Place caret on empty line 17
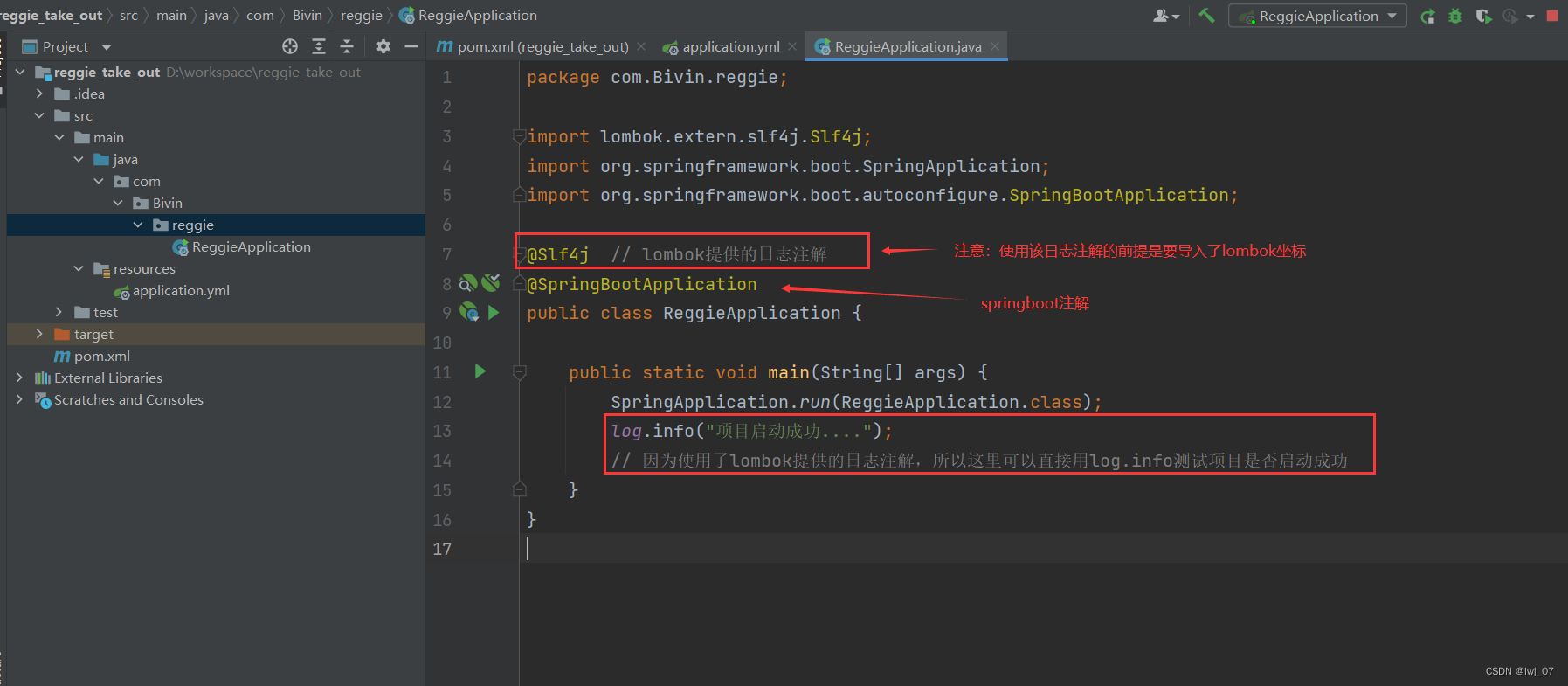This screenshot has width=1568, height=686. [1043, 549]
